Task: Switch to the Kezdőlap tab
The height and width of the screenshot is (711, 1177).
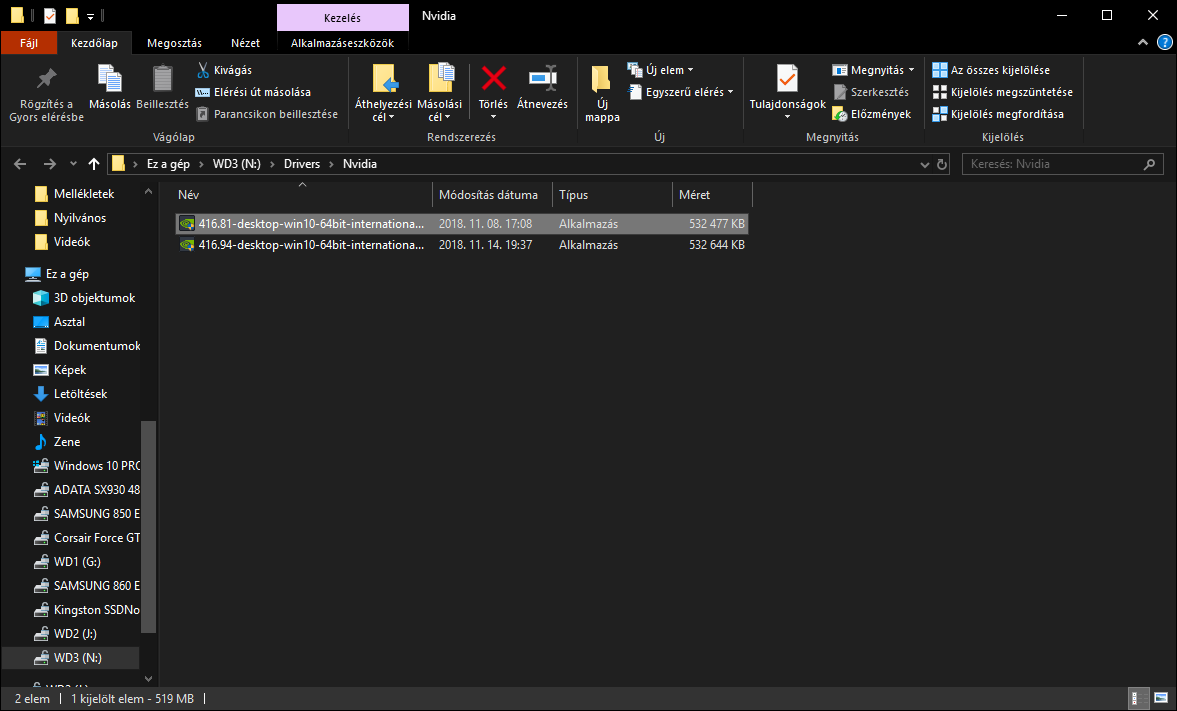Action: (x=95, y=43)
